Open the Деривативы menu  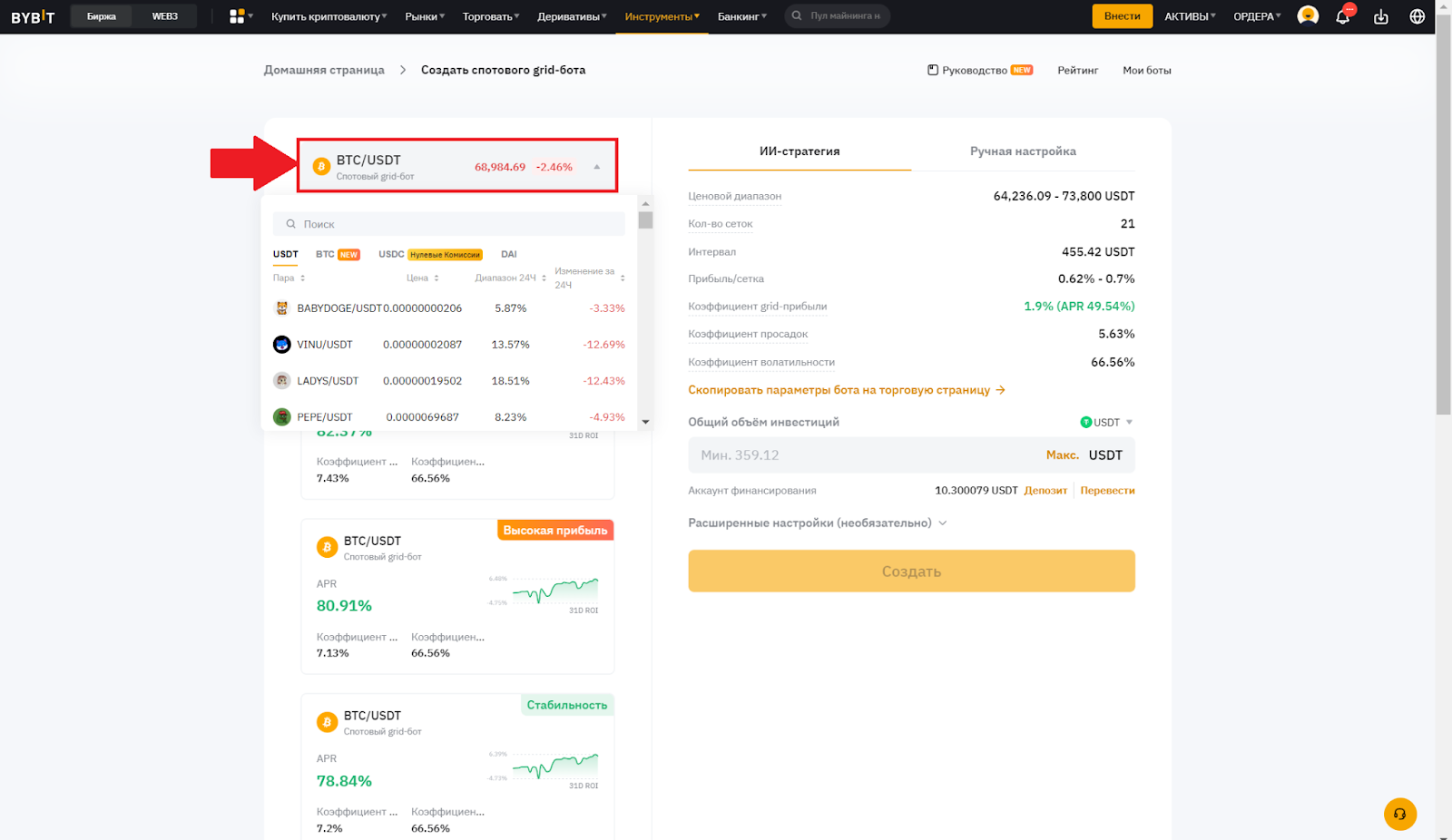click(572, 16)
